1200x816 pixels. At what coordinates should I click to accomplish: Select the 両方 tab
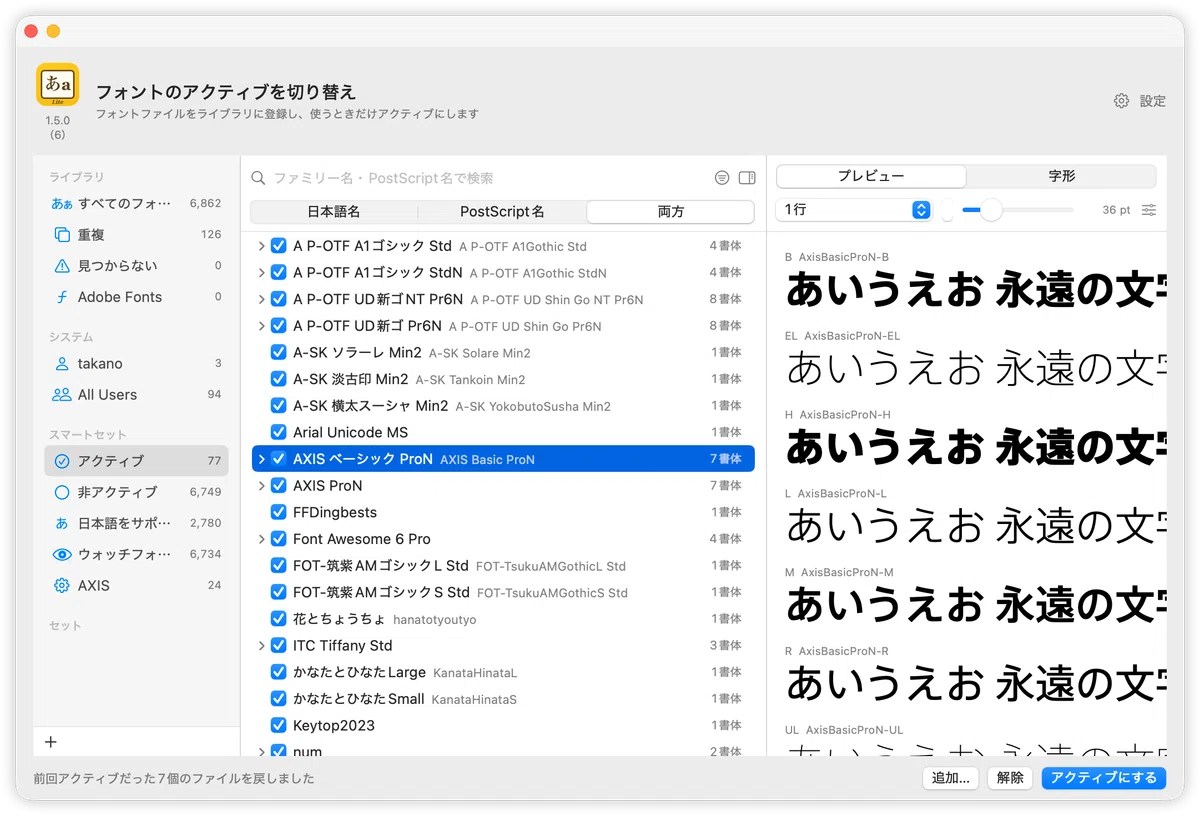(670, 212)
